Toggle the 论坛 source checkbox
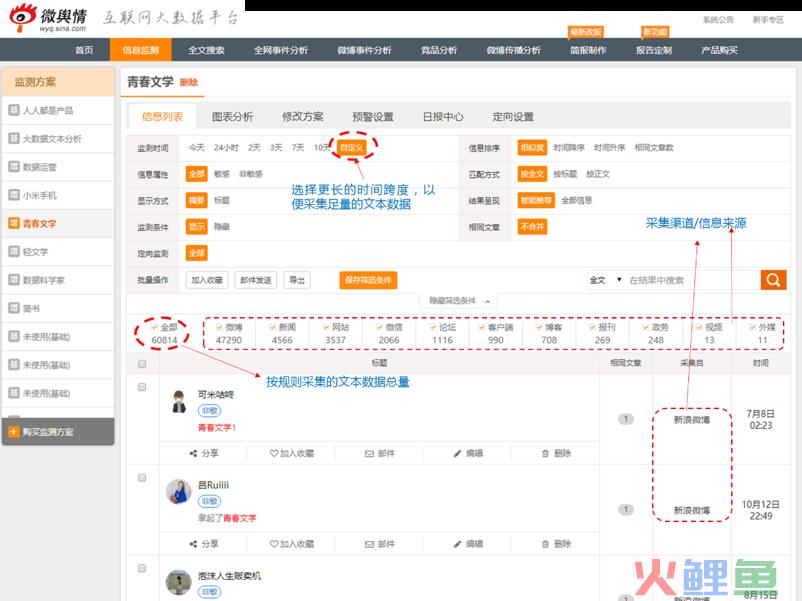 433,327
